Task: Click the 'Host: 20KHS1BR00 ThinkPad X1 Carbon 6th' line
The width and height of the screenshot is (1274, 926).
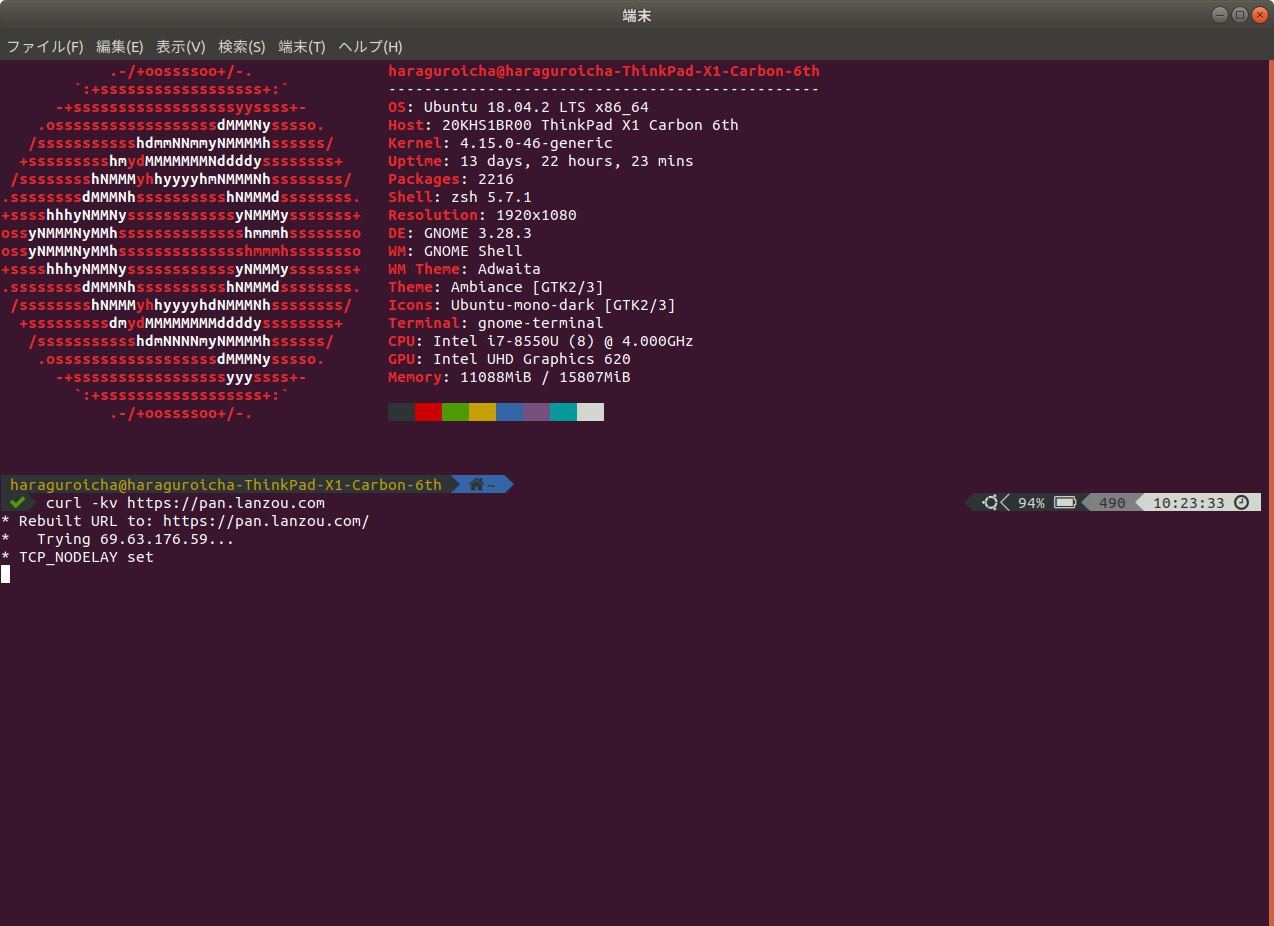Action: click(x=563, y=125)
